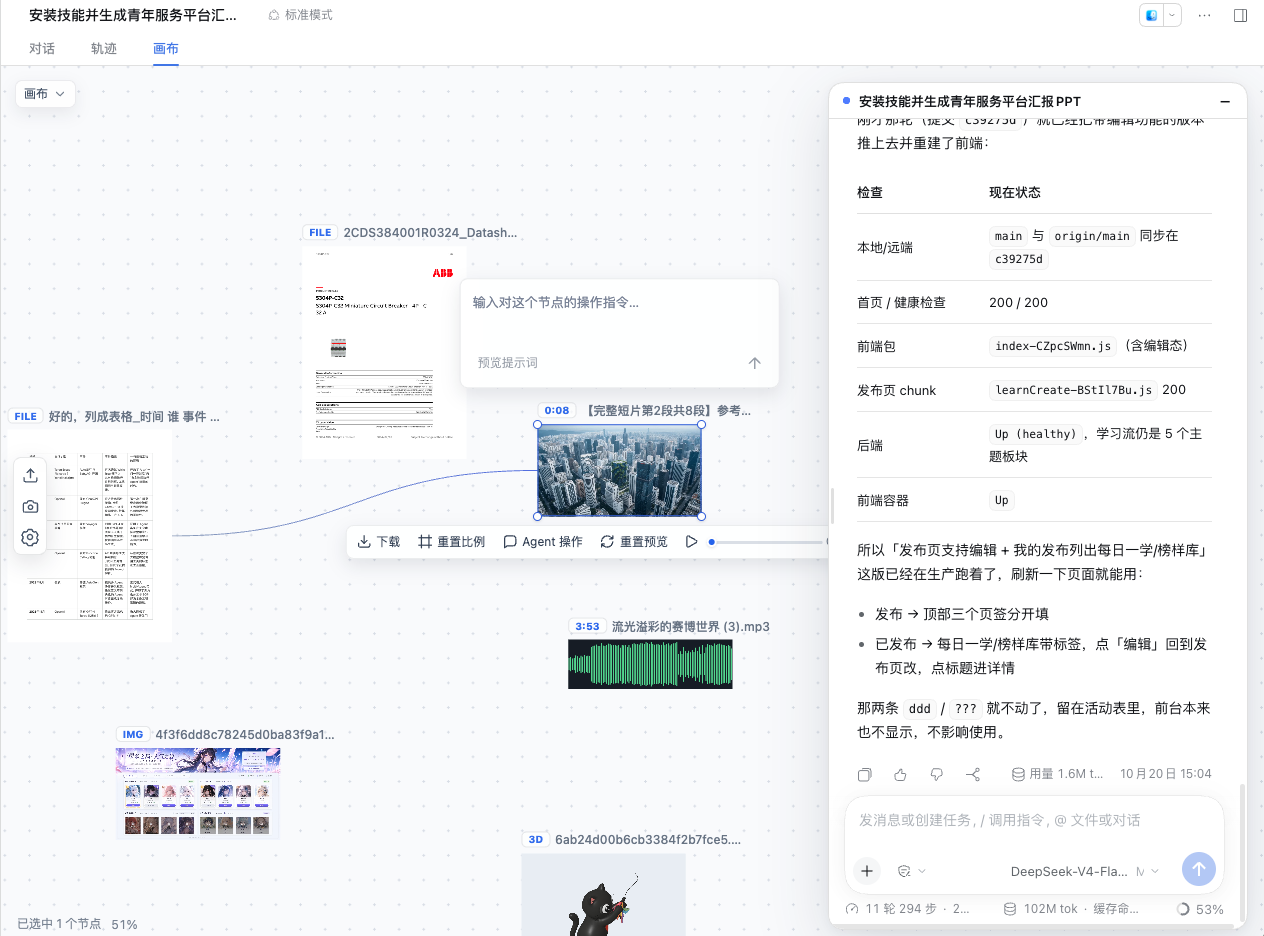1264x936 pixels.
Task: Open DeepSeek-V4-Fla... model selector dropdown
Action: pyautogui.click(x=1085, y=871)
